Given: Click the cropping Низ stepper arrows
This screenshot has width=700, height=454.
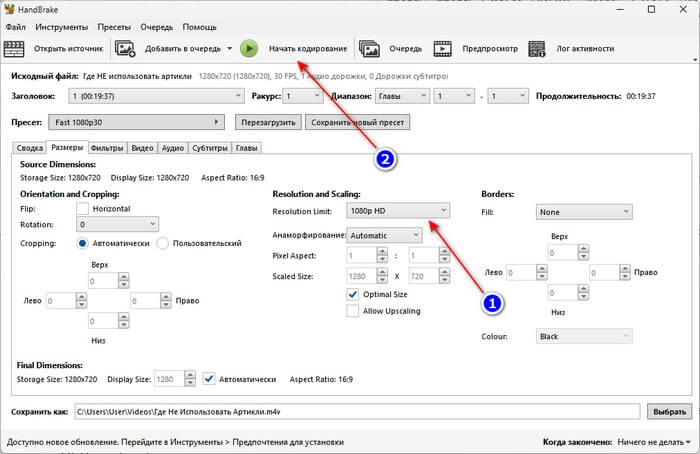Looking at the screenshot, I should click(124, 321).
